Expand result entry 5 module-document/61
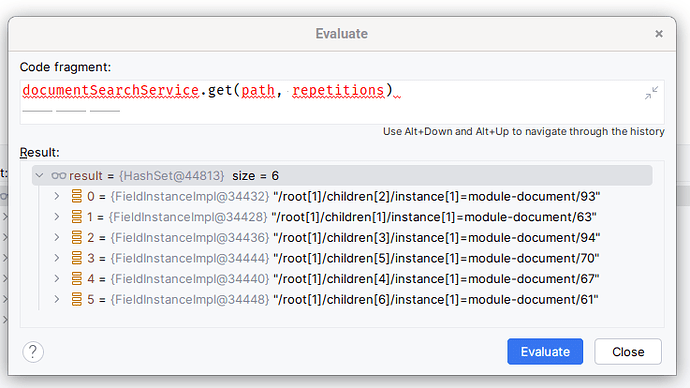This screenshot has width=690, height=388. click(x=57, y=300)
